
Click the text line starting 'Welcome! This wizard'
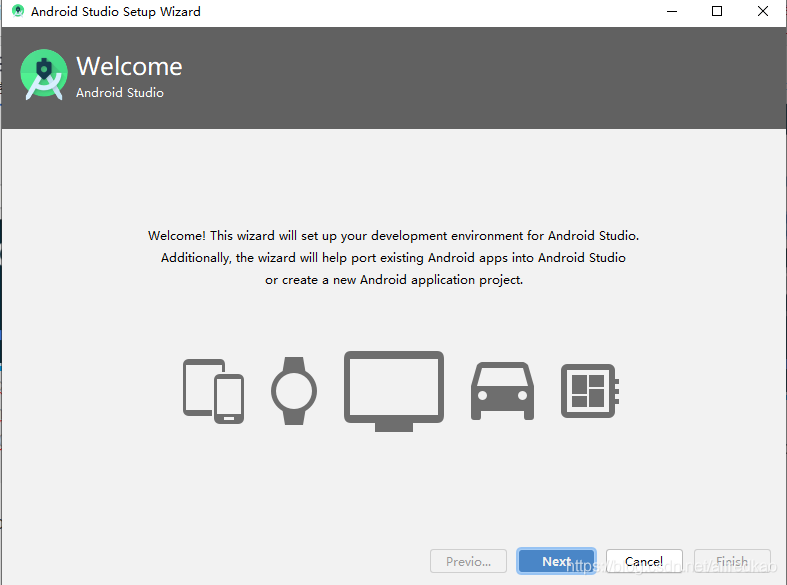[x=394, y=236]
